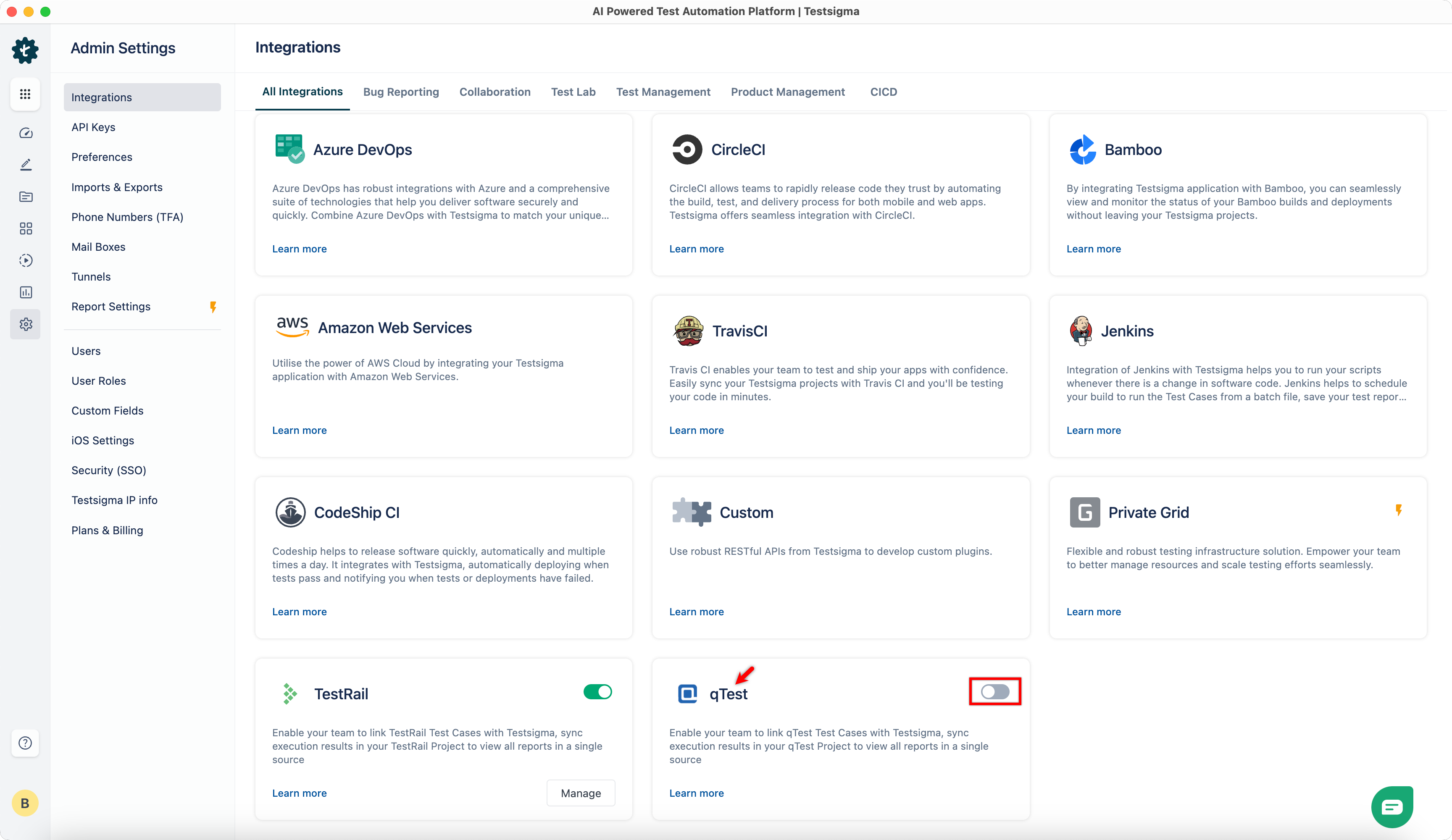Click the settings gear icon in sidebar

click(25, 324)
